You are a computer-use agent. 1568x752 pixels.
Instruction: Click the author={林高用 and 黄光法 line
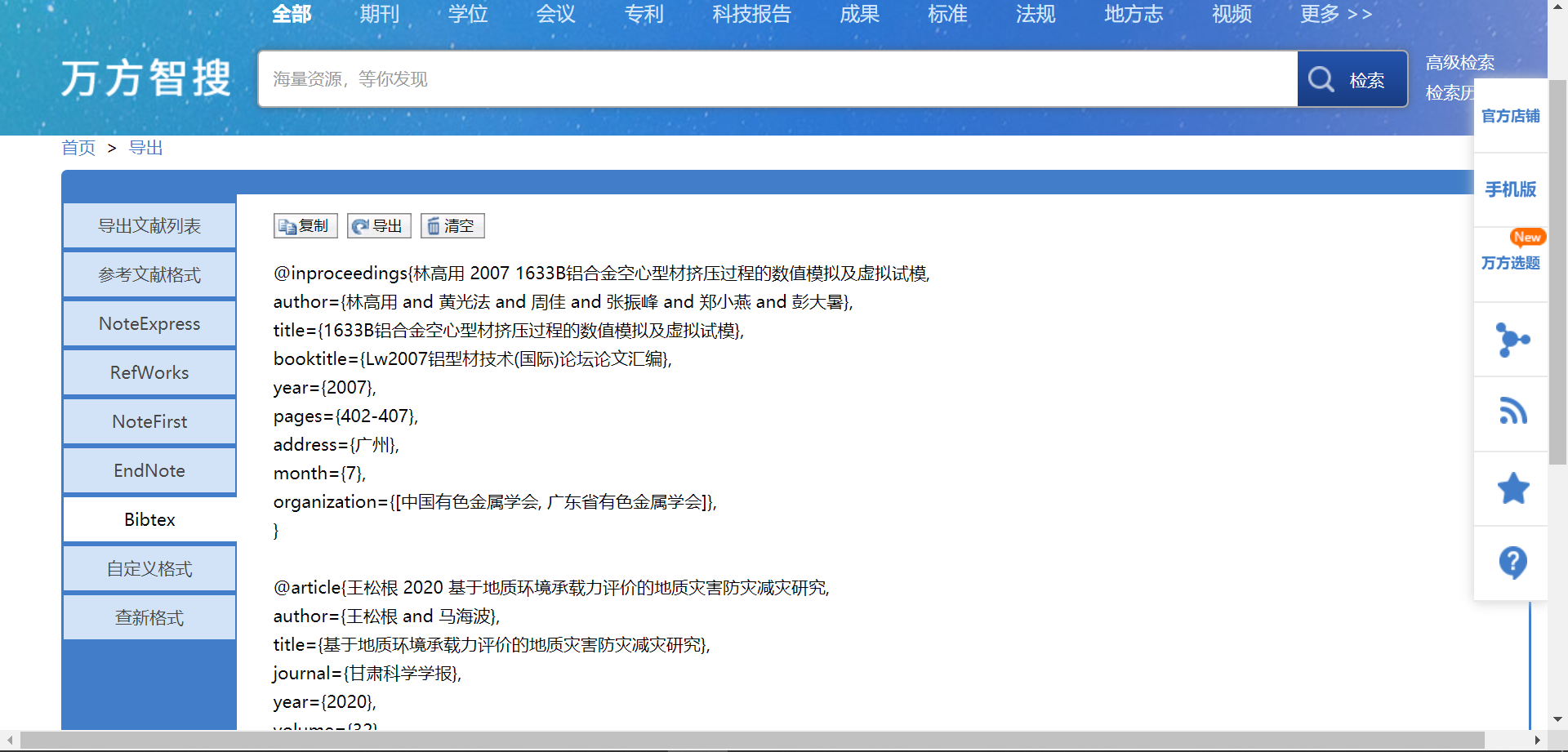[x=563, y=302]
